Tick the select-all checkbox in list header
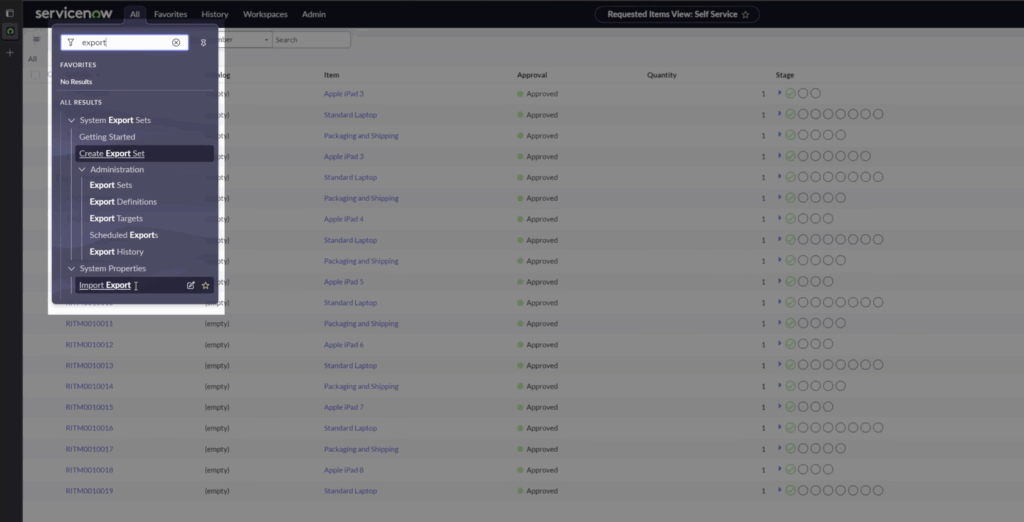The height and width of the screenshot is (522, 1024). tap(35, 75)
